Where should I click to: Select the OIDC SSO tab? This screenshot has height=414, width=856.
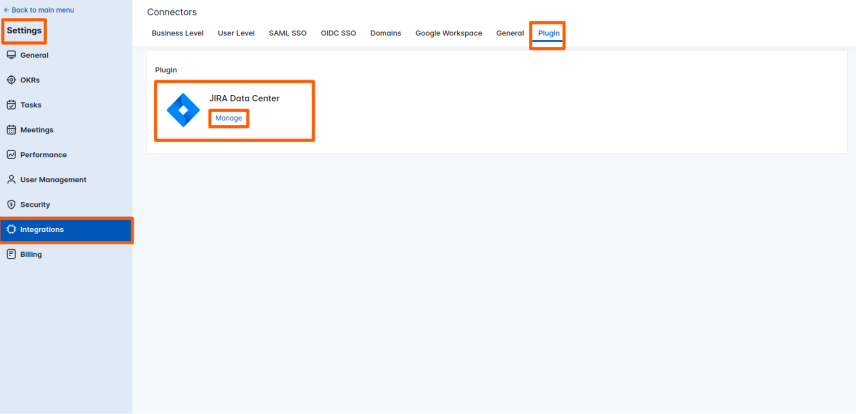338,33
